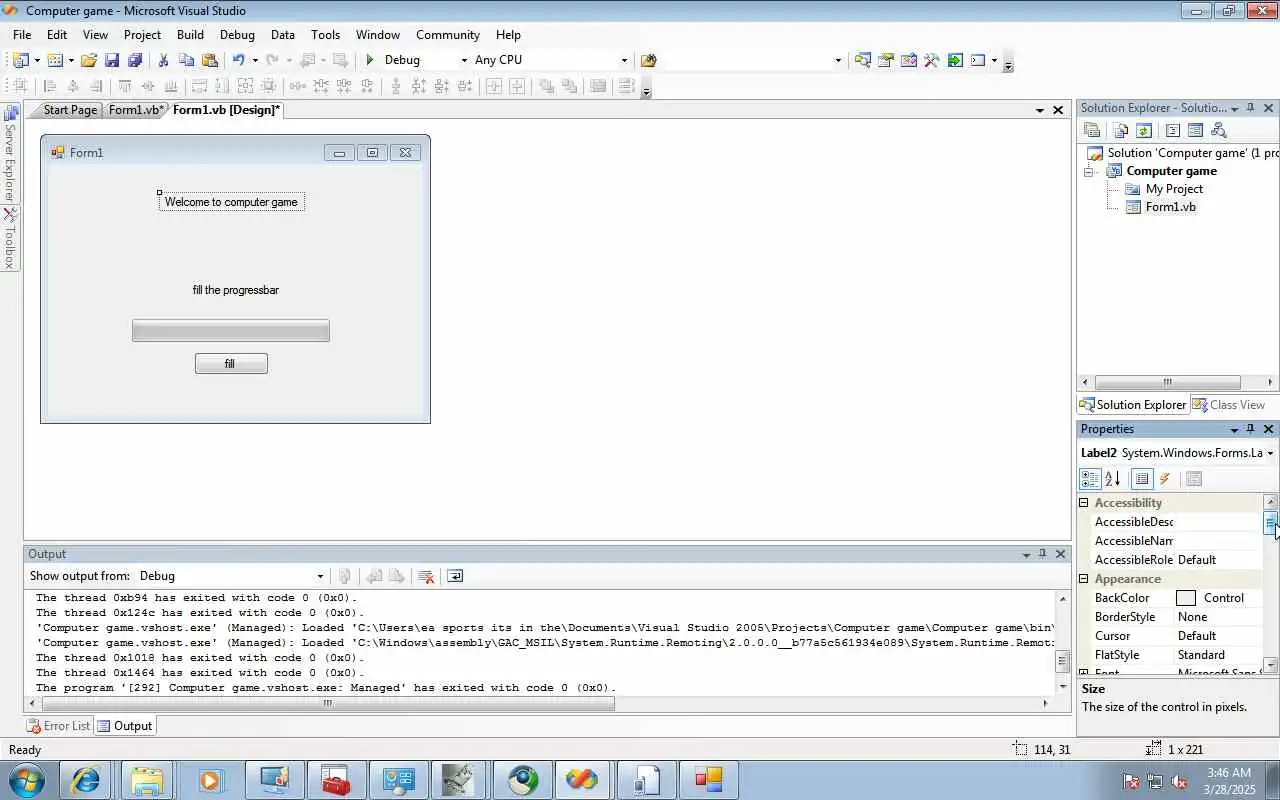The width and height of the screenshot is (1280, 800).
Task: Select the Solution 'Computer game' node
Action: click(x=1185, y=153)
